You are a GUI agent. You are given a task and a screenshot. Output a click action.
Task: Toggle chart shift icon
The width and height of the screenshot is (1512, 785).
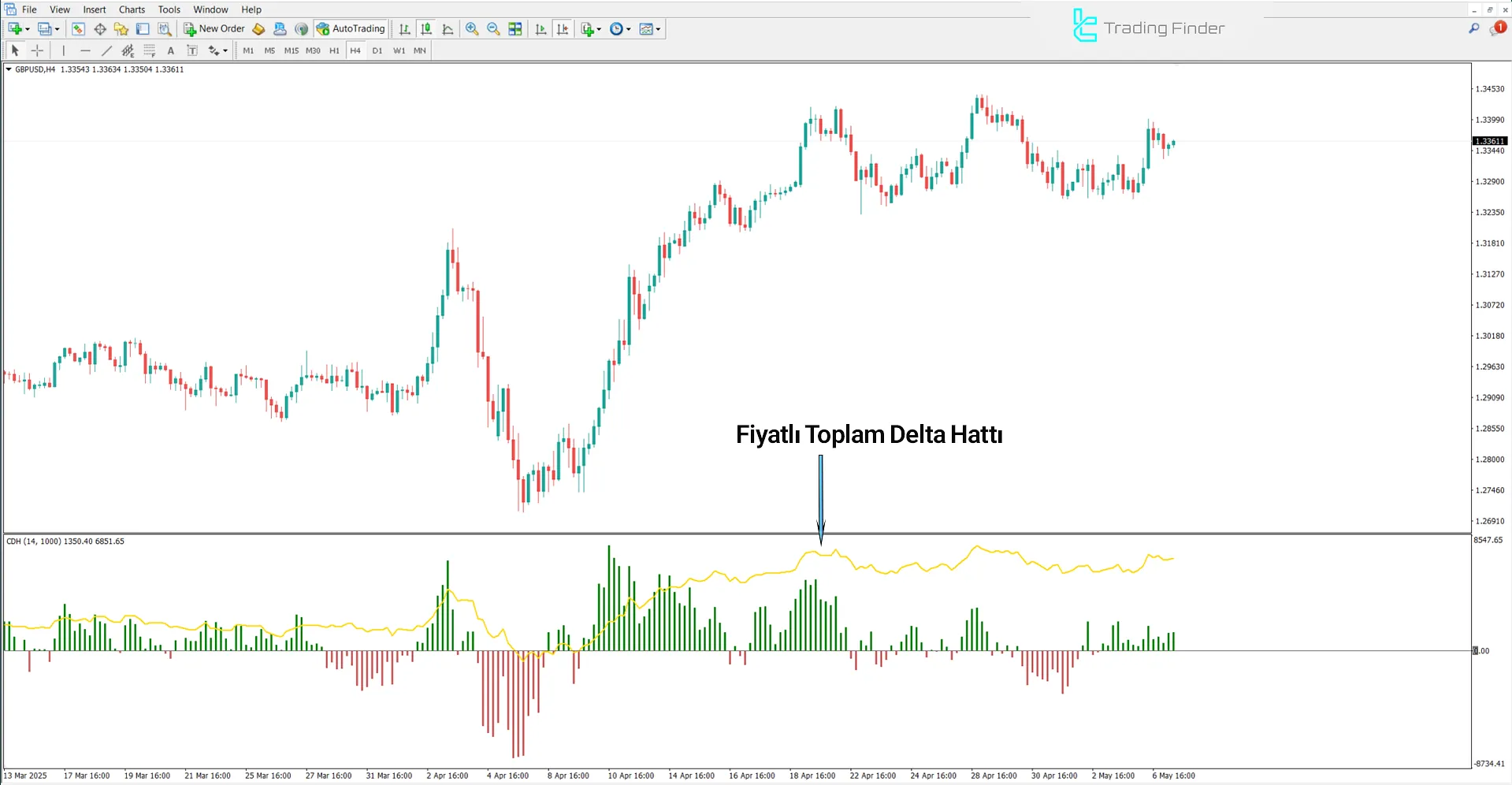coord(563,29)
